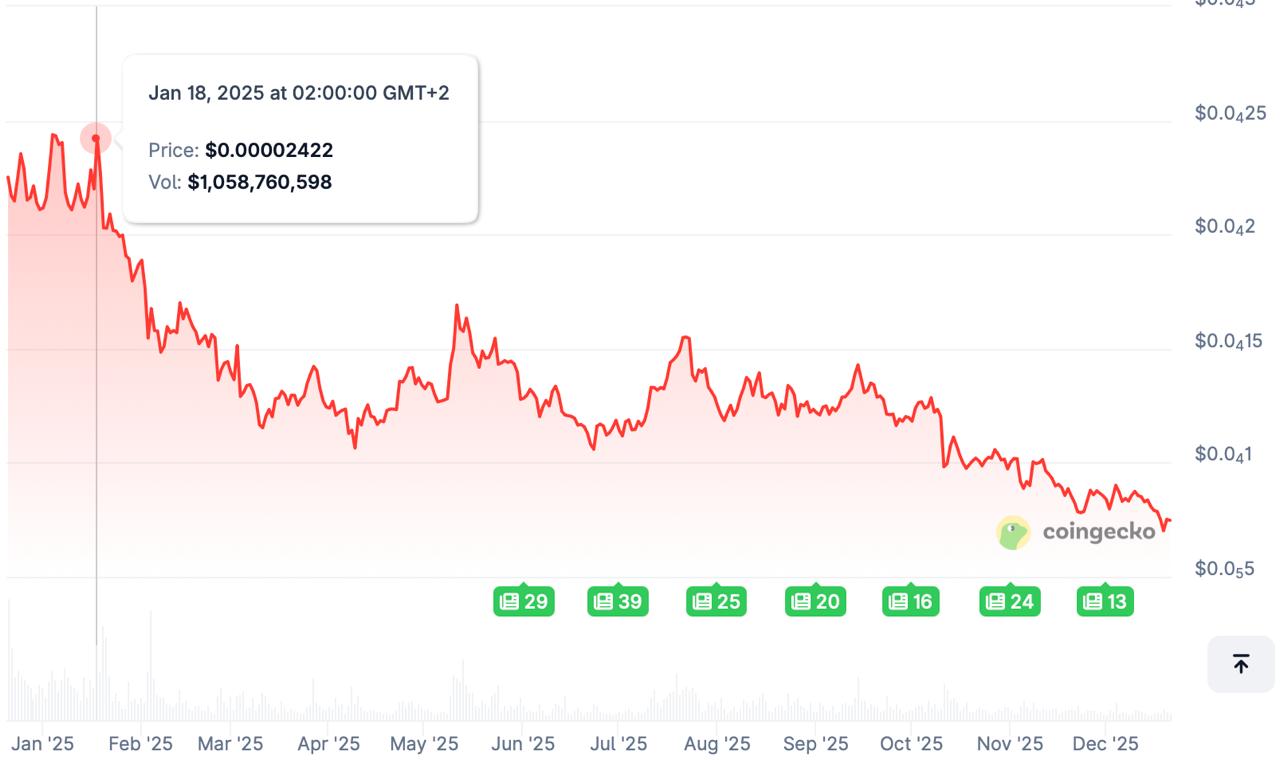The image size is (1280, 760).
Task: Open the news marker labeled 16
Action: tap(911, 601)
